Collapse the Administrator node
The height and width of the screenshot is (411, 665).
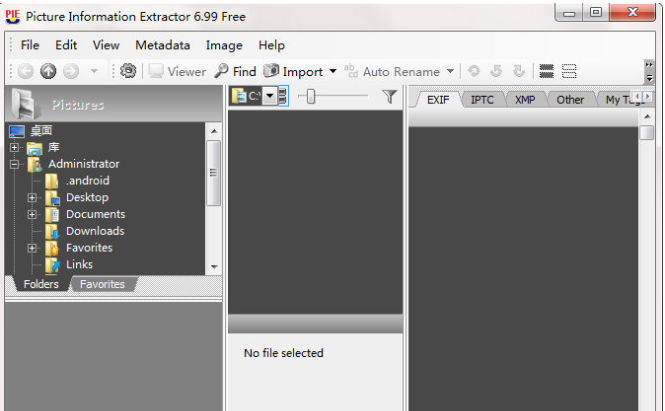click(14, 164)
